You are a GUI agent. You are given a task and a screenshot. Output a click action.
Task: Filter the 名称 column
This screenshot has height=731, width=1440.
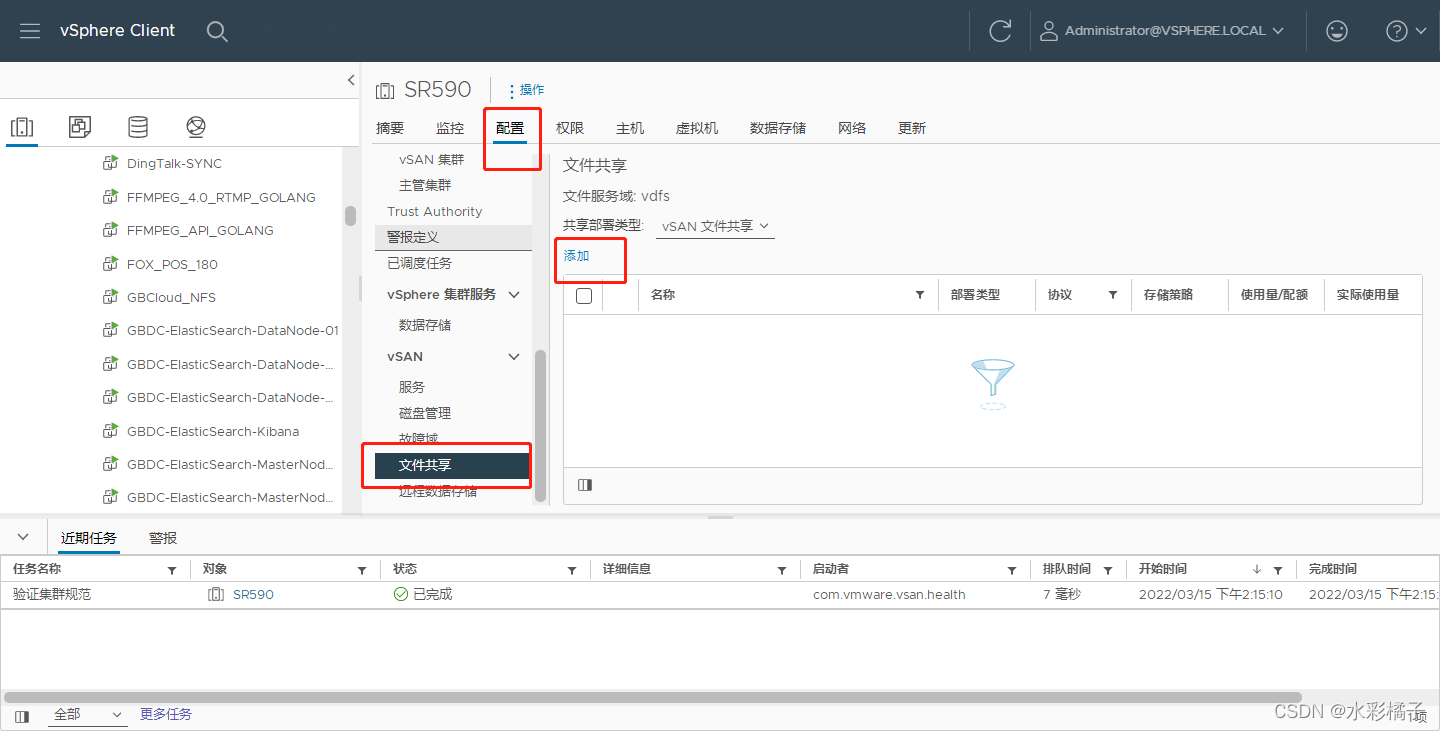pos(919,295)
